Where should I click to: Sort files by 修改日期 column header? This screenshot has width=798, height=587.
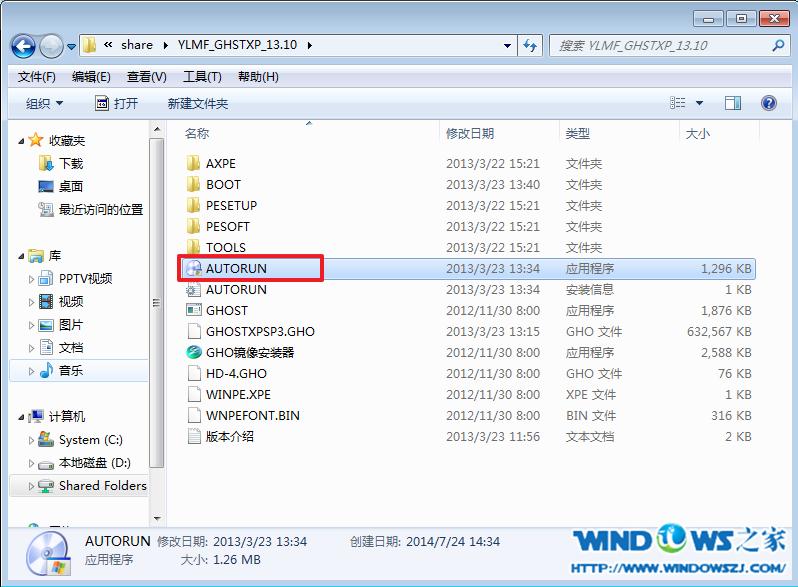470,133
